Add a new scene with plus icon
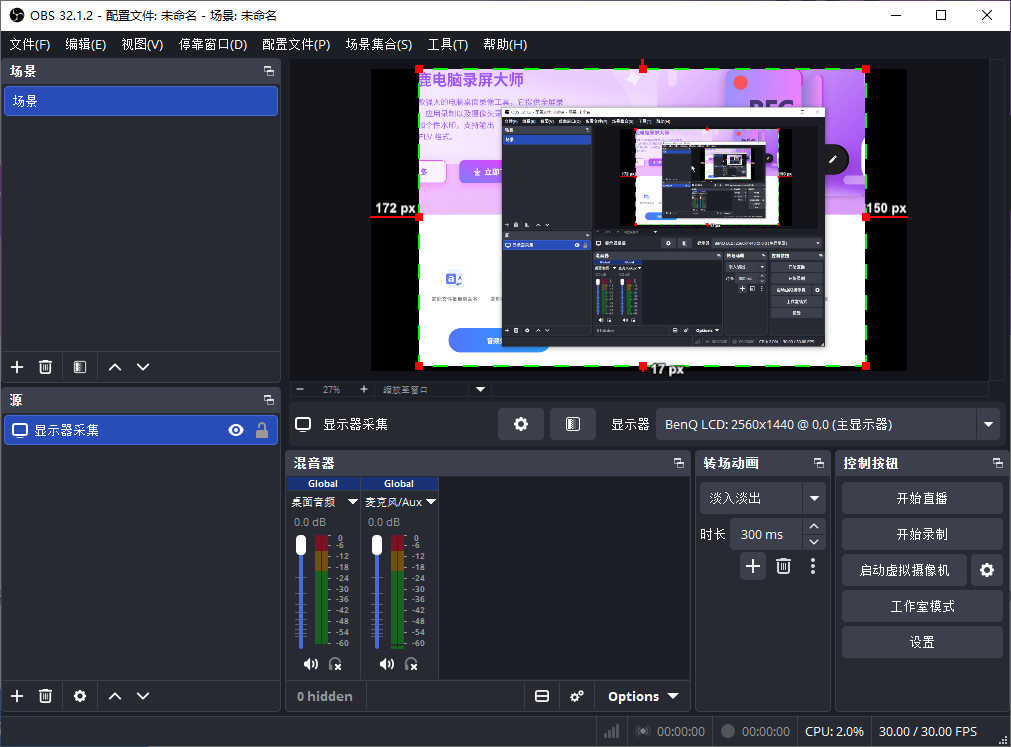This screenshot has width=1011, height=747. [17, 367]
